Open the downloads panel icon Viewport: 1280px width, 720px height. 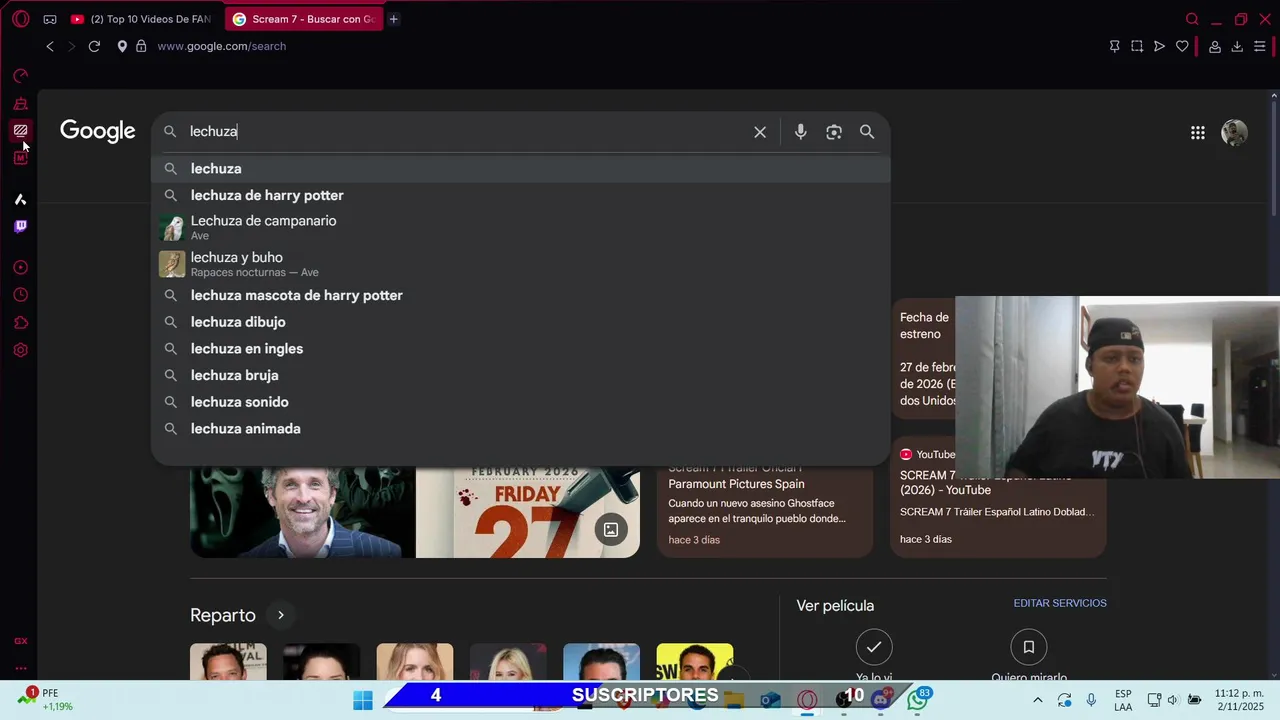pos(1237,46)
